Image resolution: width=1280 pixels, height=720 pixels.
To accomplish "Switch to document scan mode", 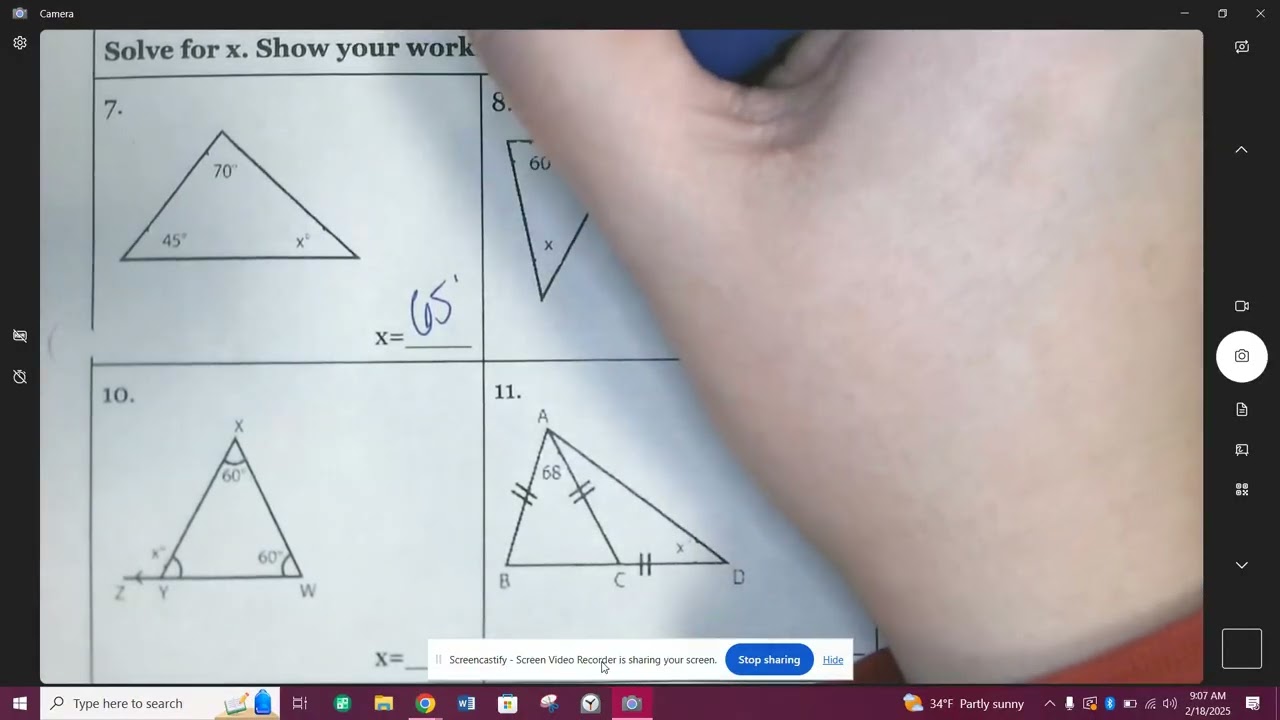I will pyautogui.click(x=1242, y=410).
